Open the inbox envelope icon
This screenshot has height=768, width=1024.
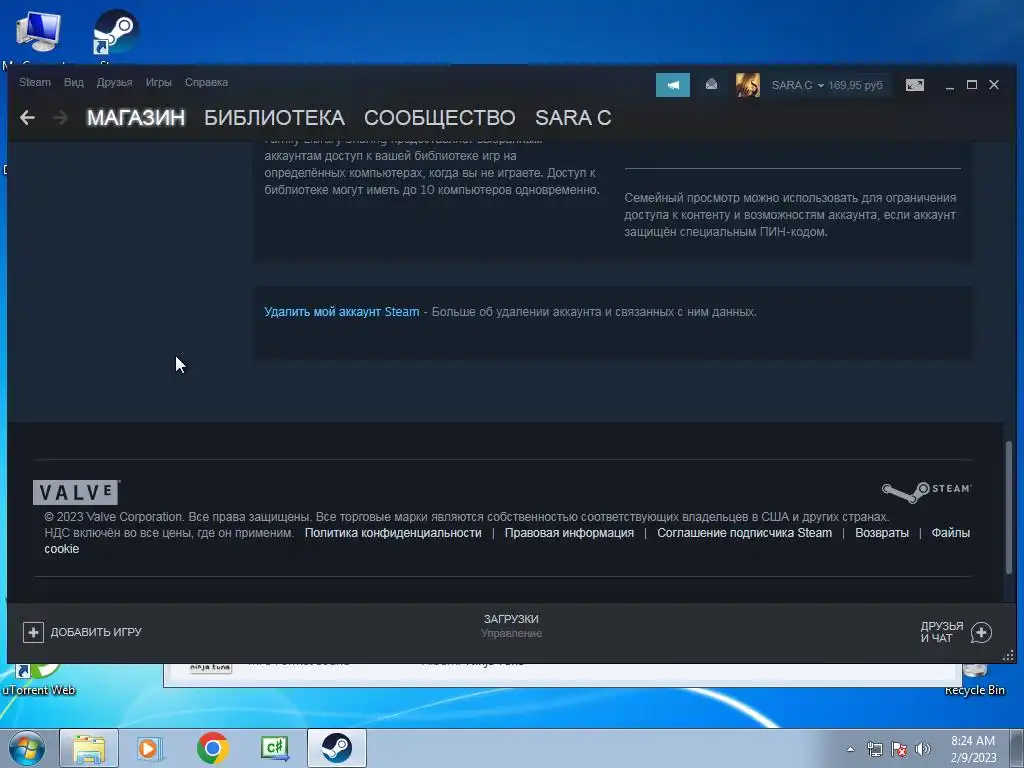(x=712, y=84)
